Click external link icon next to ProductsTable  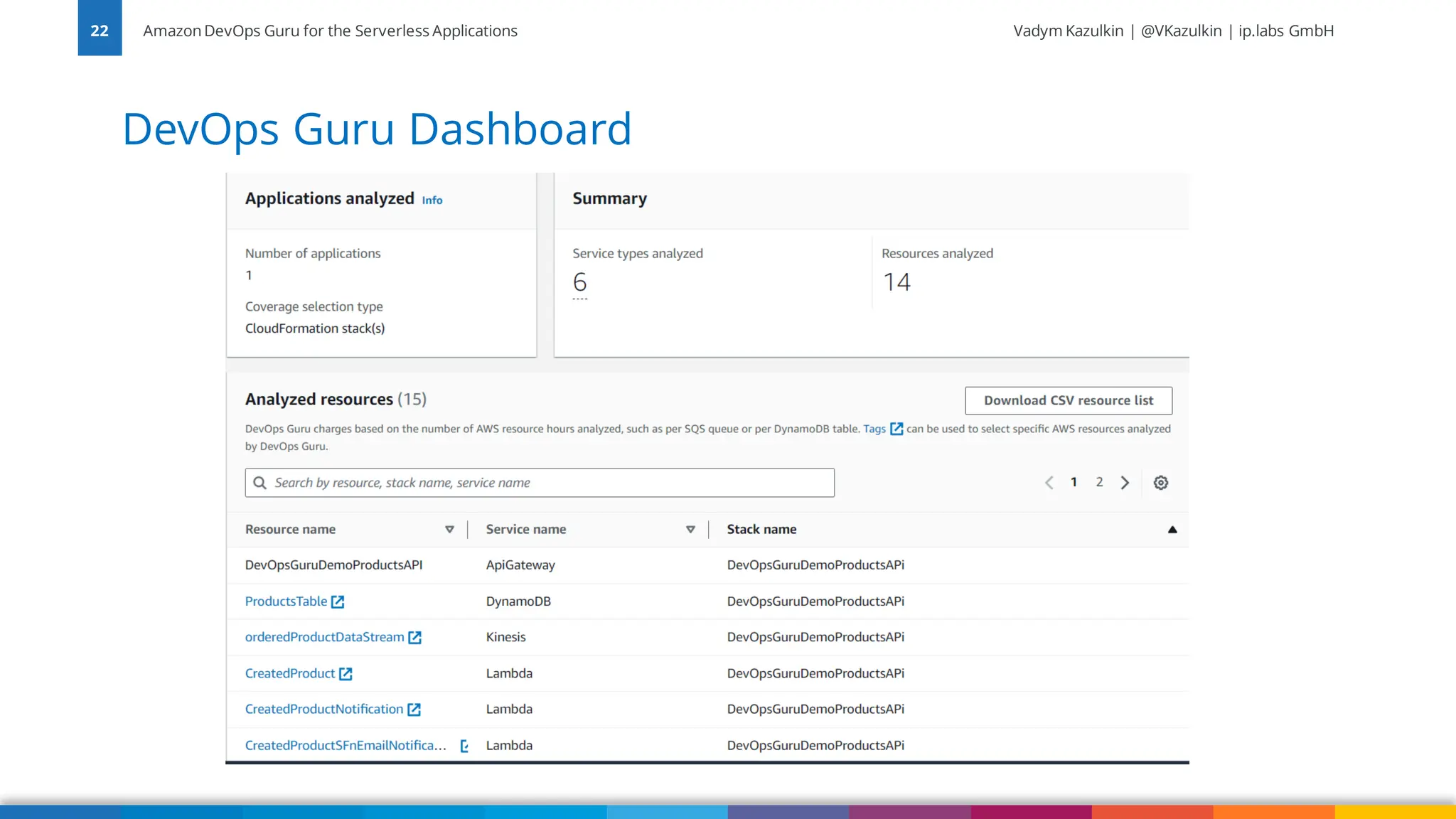(x=338, y=601)
